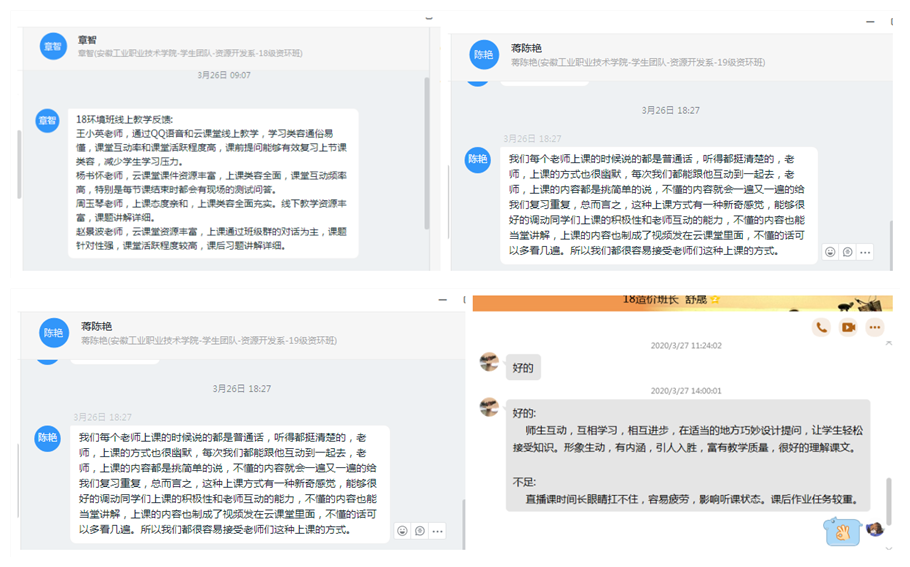
Task: Start a video call with 舒晟
Action: [x=848, y=327]
